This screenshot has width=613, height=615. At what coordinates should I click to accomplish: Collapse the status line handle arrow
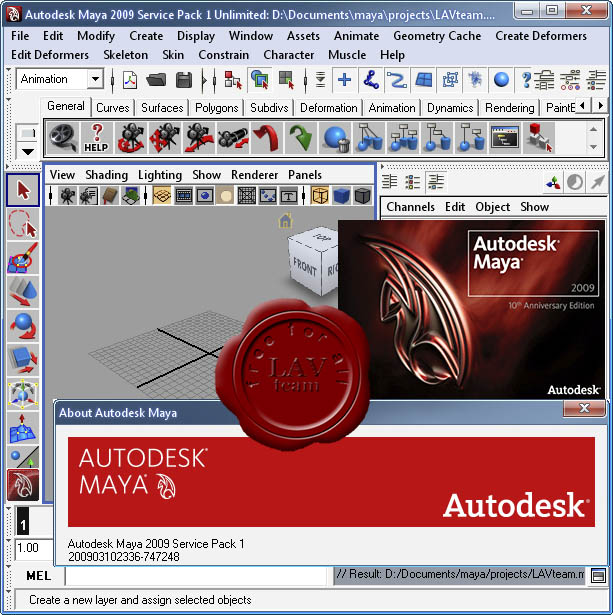pyautogui.click(x=9, y=71)
